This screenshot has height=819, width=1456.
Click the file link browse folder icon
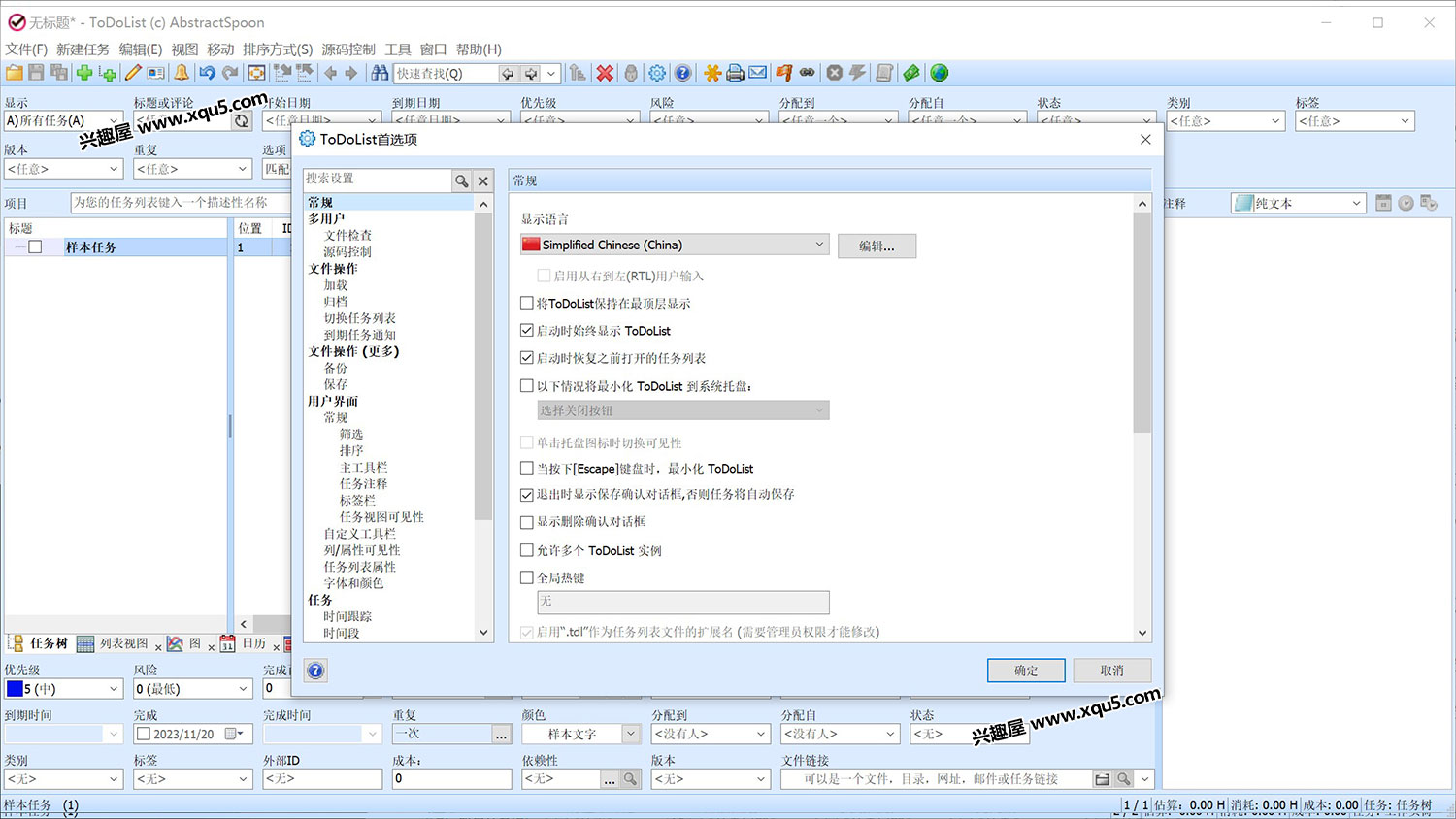[x=1102, y=779]
